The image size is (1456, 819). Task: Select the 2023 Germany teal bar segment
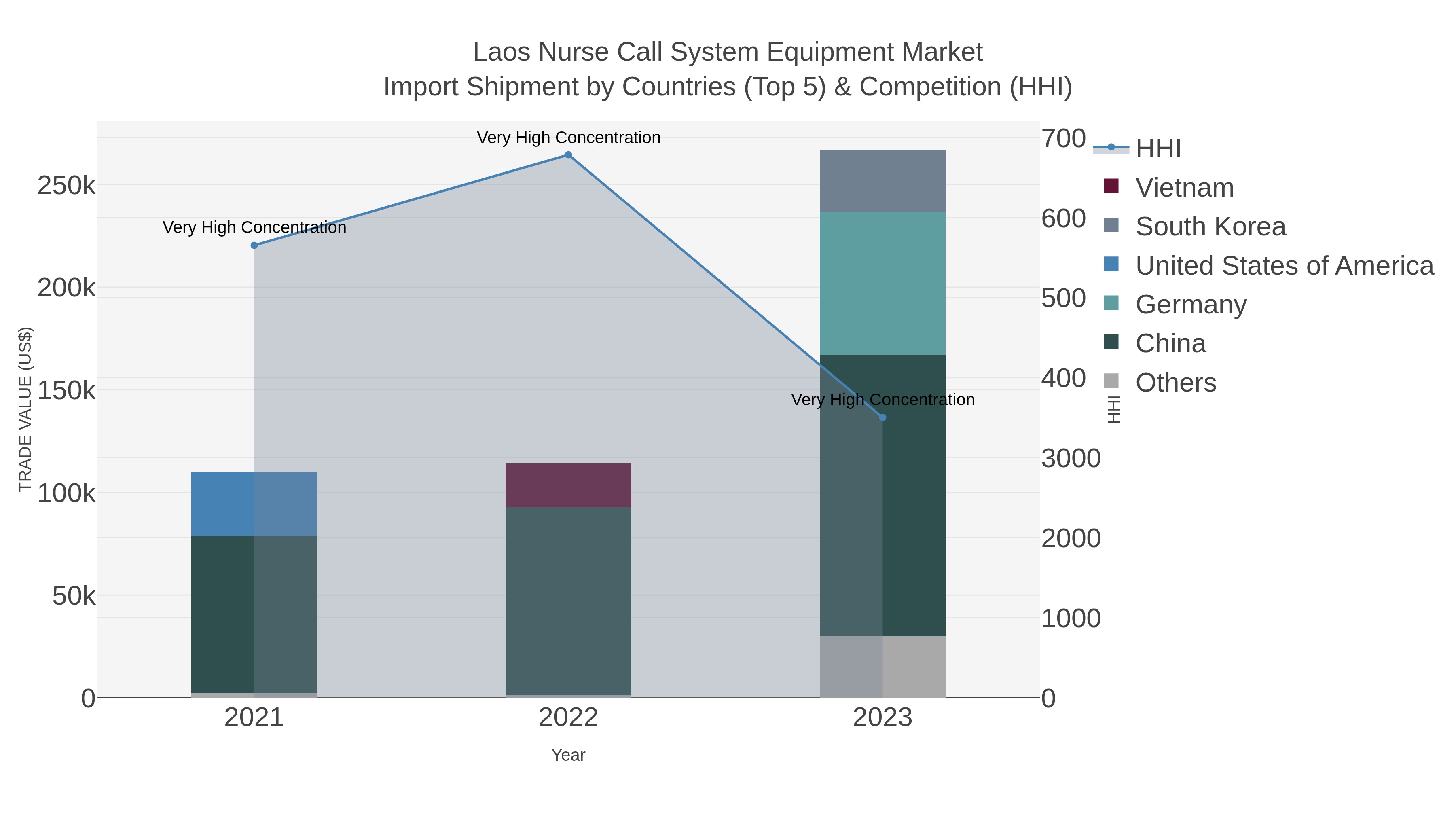click(883, 284)
